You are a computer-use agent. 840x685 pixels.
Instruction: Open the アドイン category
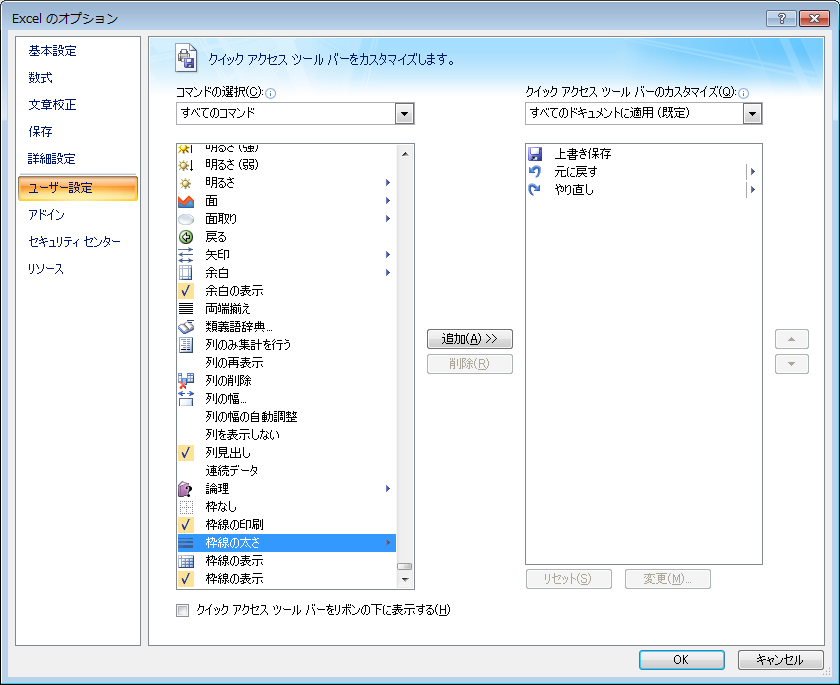pos(47,215)
